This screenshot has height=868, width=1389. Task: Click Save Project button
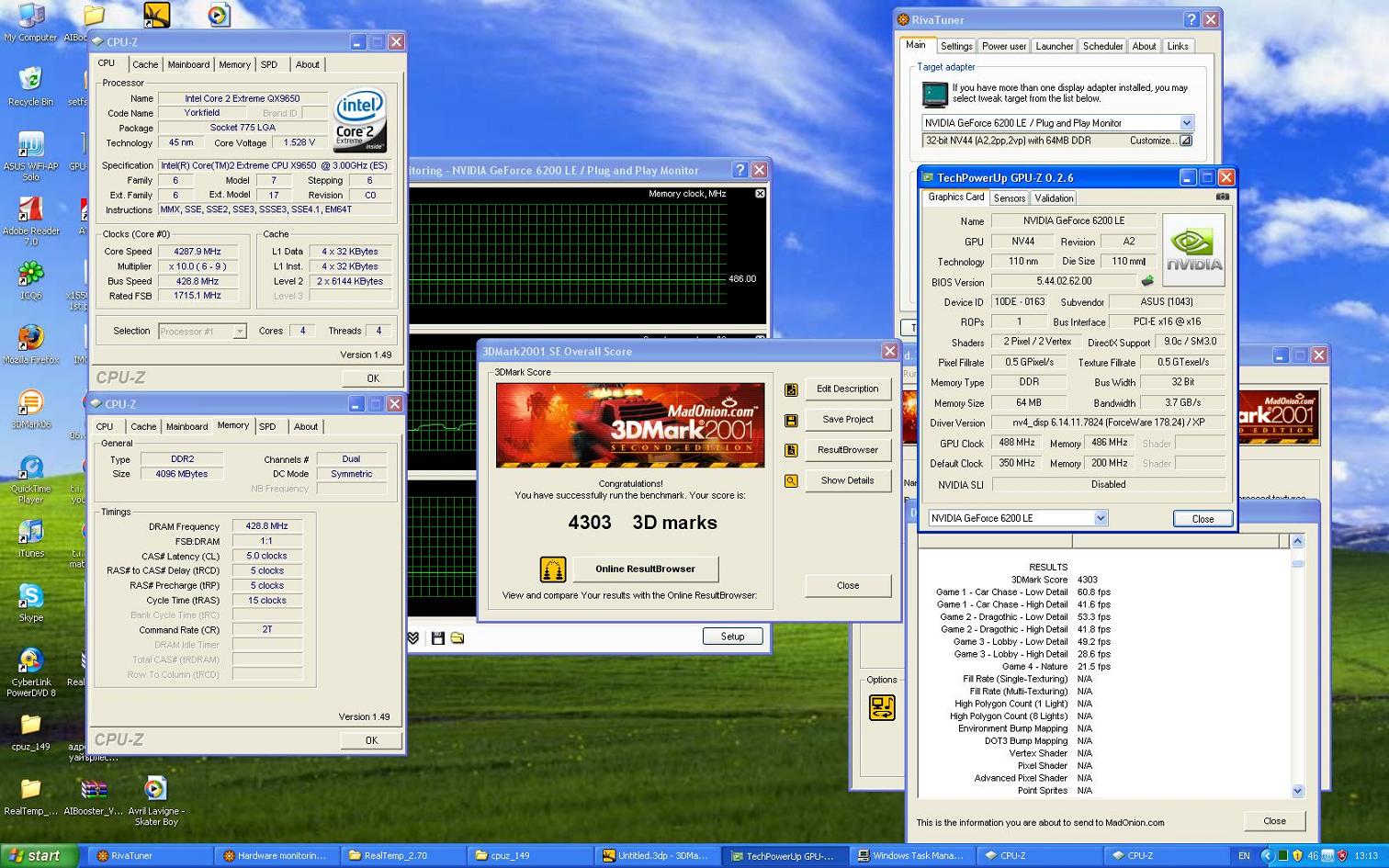coord(848,420)
